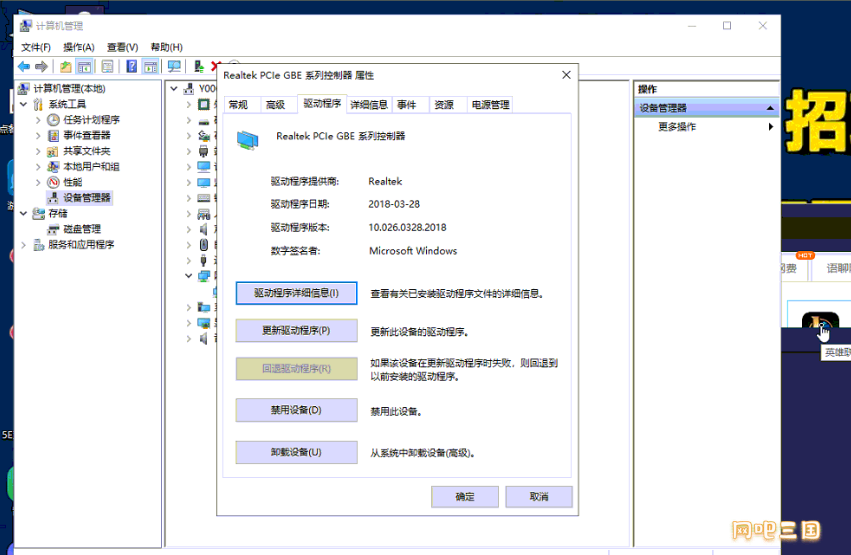Expand the 性能 node
This screenshot has width=851, height=555.
38,182
